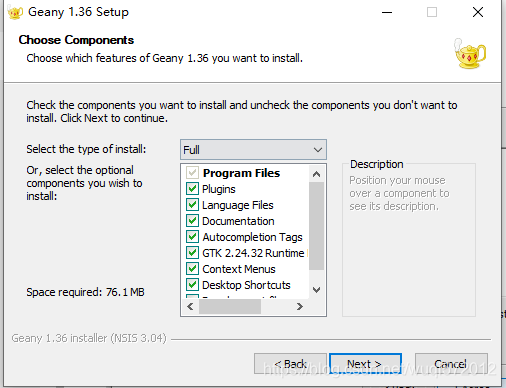Click the Geany lamp icon in title bar
Image resolution: width=506 pixels, height=388 pixels.
pyautogui.click(x=15, y=12)
